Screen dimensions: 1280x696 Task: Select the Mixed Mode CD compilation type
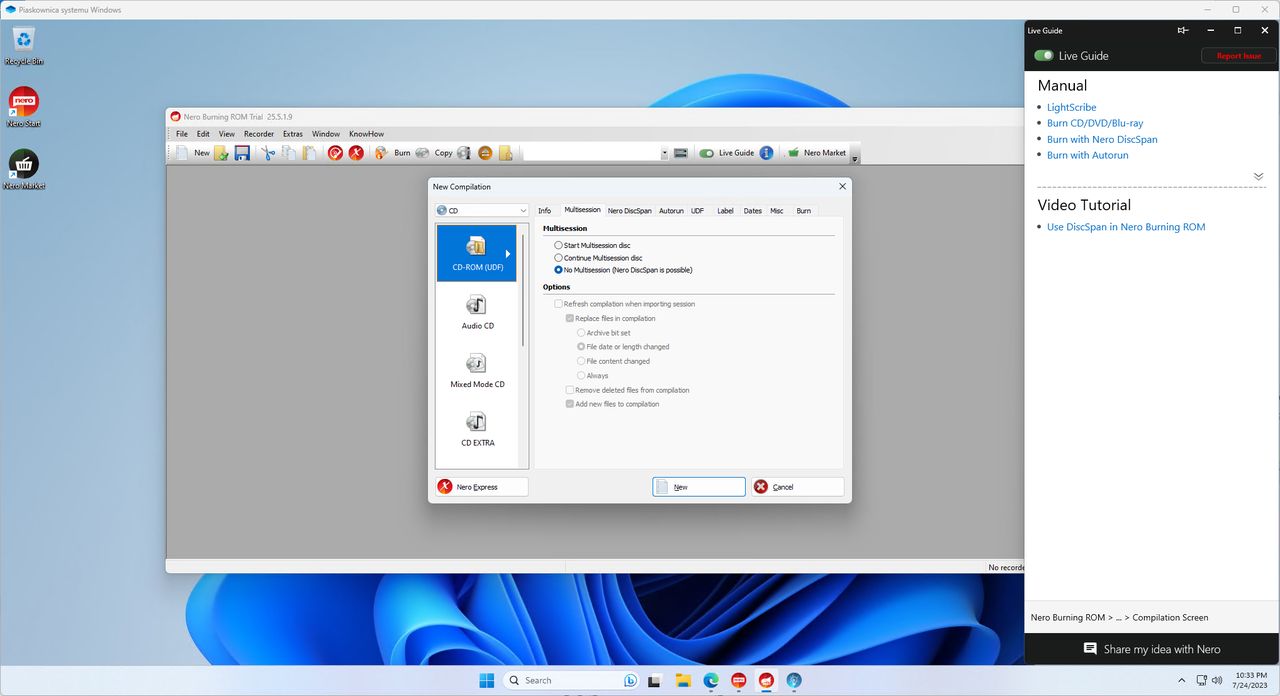point(477,370)
